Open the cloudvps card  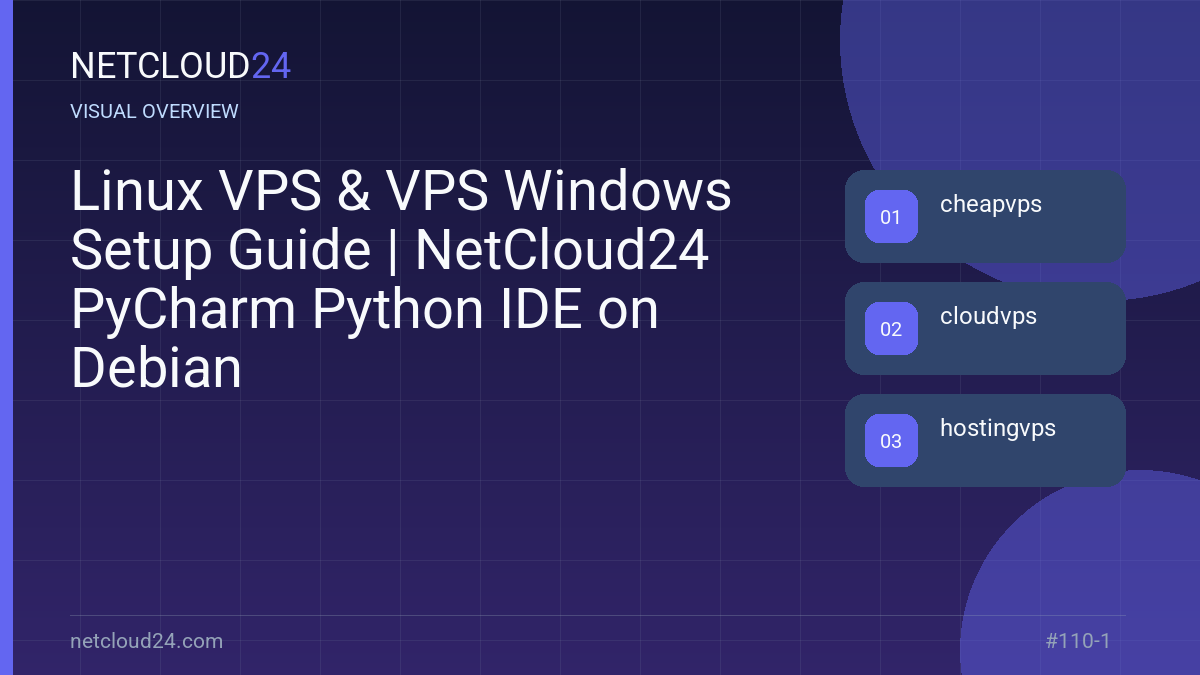coord(985,329)
